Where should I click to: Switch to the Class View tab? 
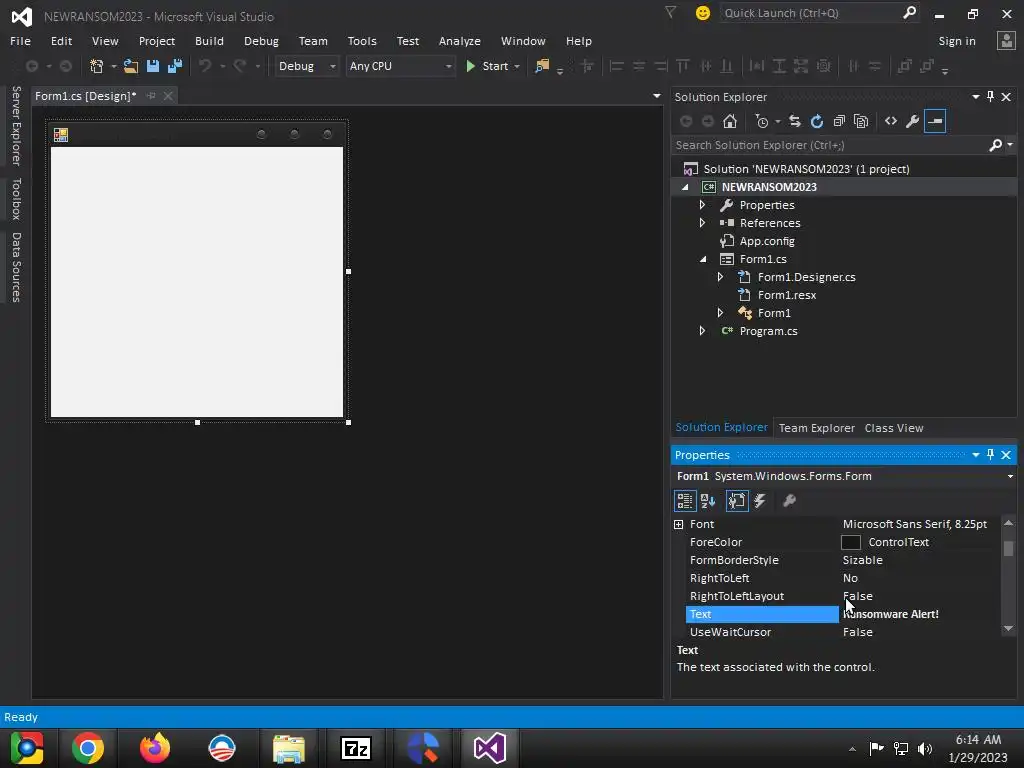[894, 428]
